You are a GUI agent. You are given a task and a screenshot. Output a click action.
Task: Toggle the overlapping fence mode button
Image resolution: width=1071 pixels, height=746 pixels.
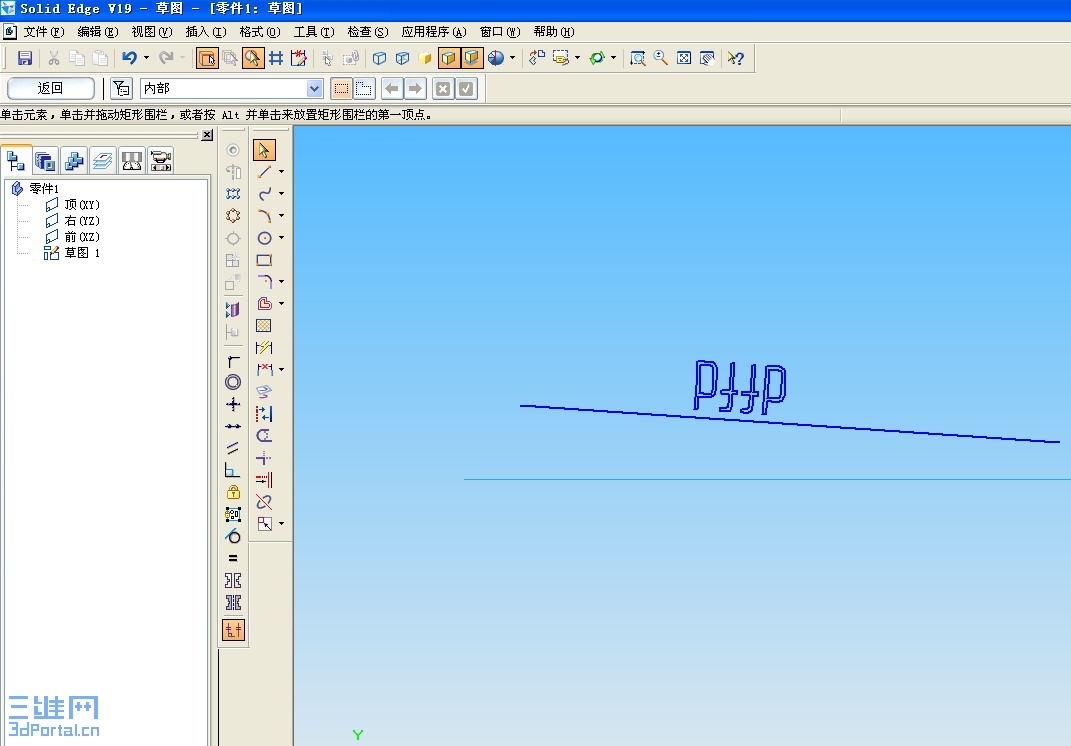[x=364, y=88]
